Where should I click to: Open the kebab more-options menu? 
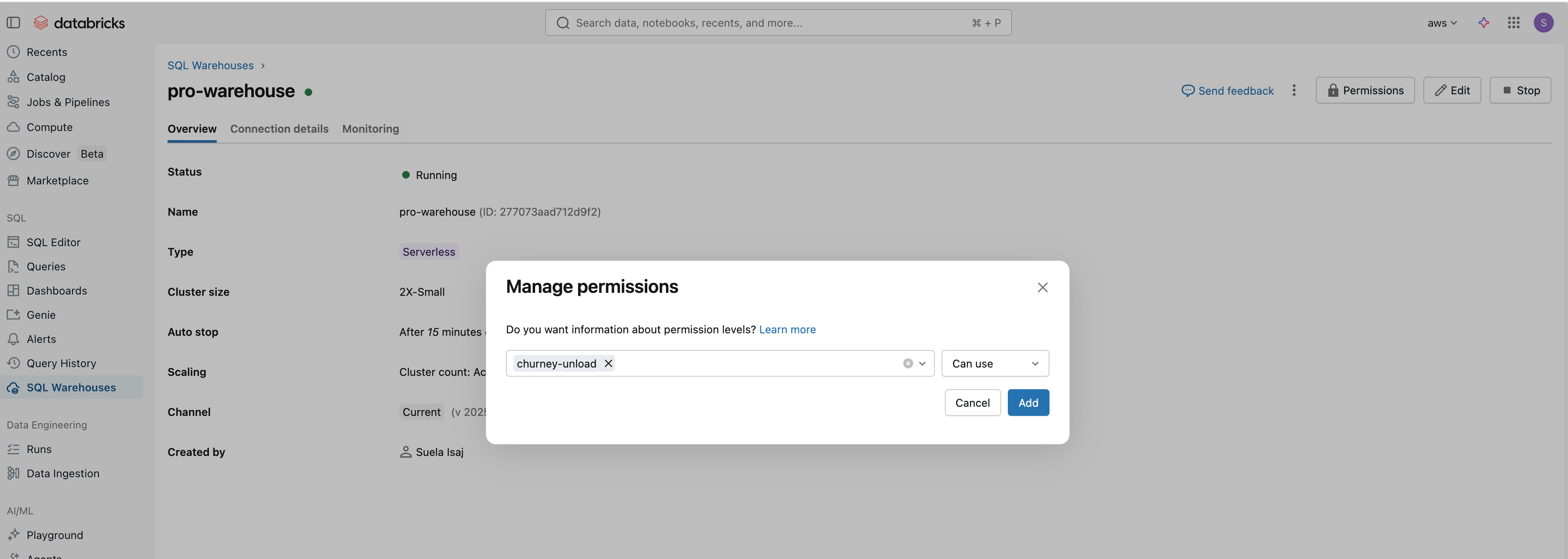coord(1293,90)
